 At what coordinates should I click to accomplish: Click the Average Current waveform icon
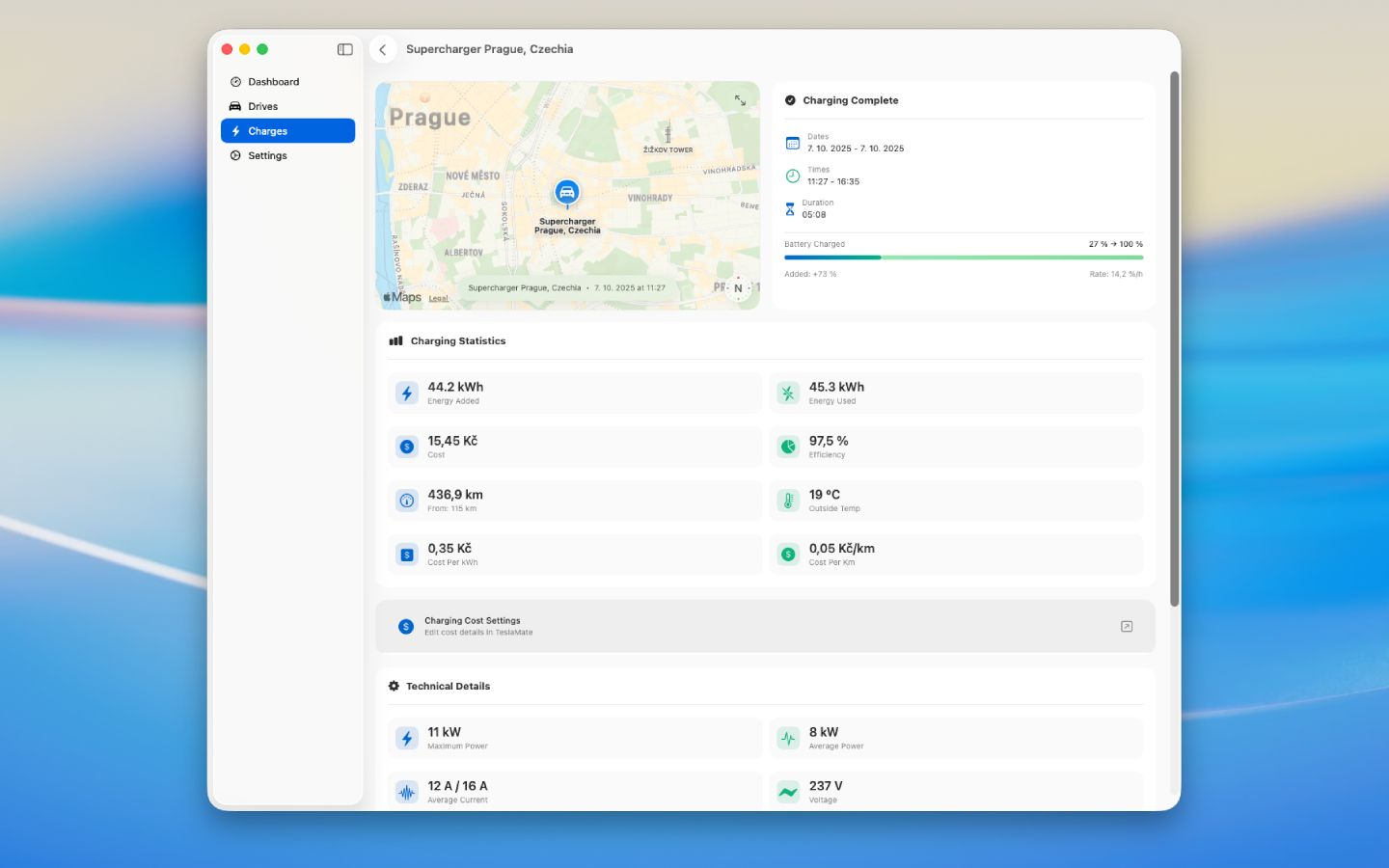coord(407,792)
